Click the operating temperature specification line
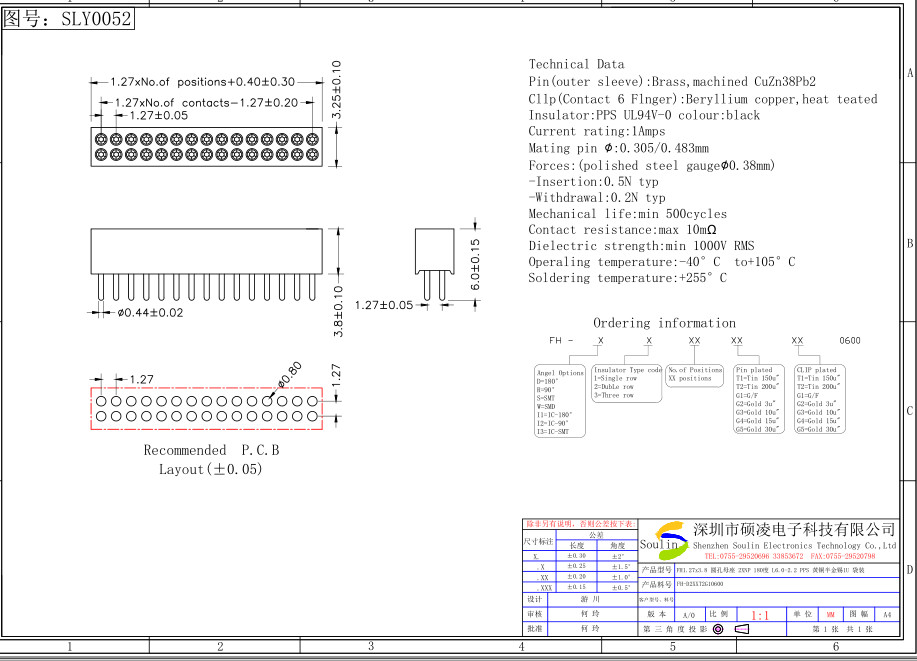The width and height of the screenshot is (917, 661). coord(661,261)
